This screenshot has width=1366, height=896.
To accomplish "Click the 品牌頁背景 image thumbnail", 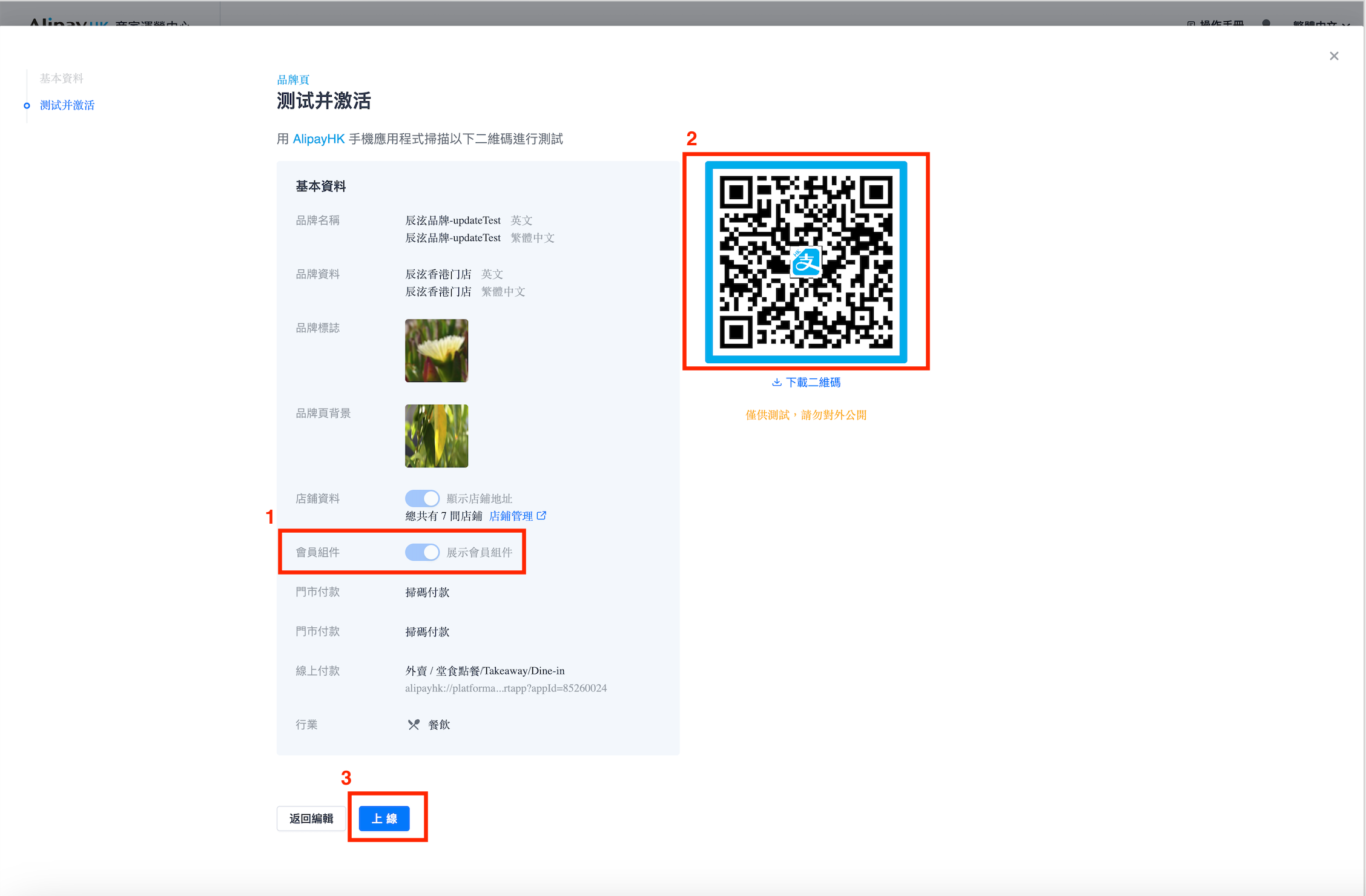I will (437, 436).
